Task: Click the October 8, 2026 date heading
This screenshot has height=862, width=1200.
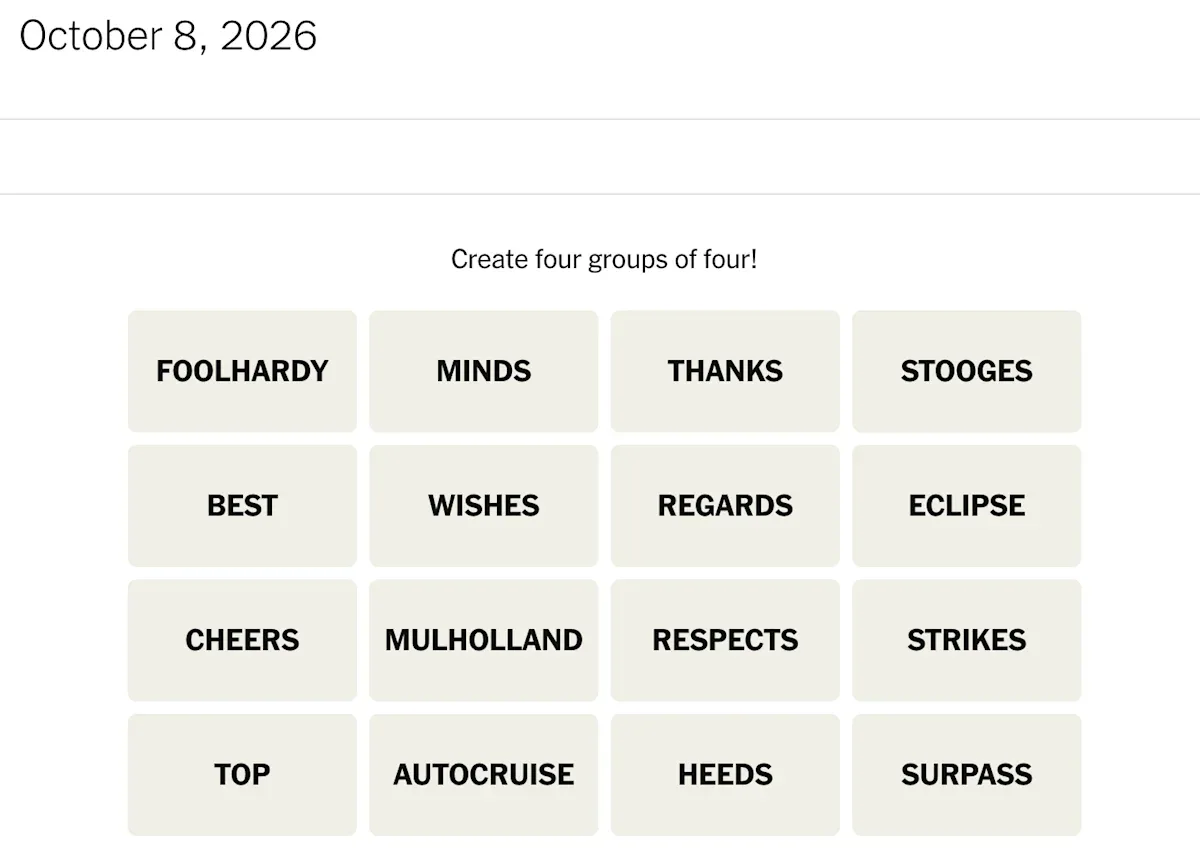Action: click(x=168, y=37)
